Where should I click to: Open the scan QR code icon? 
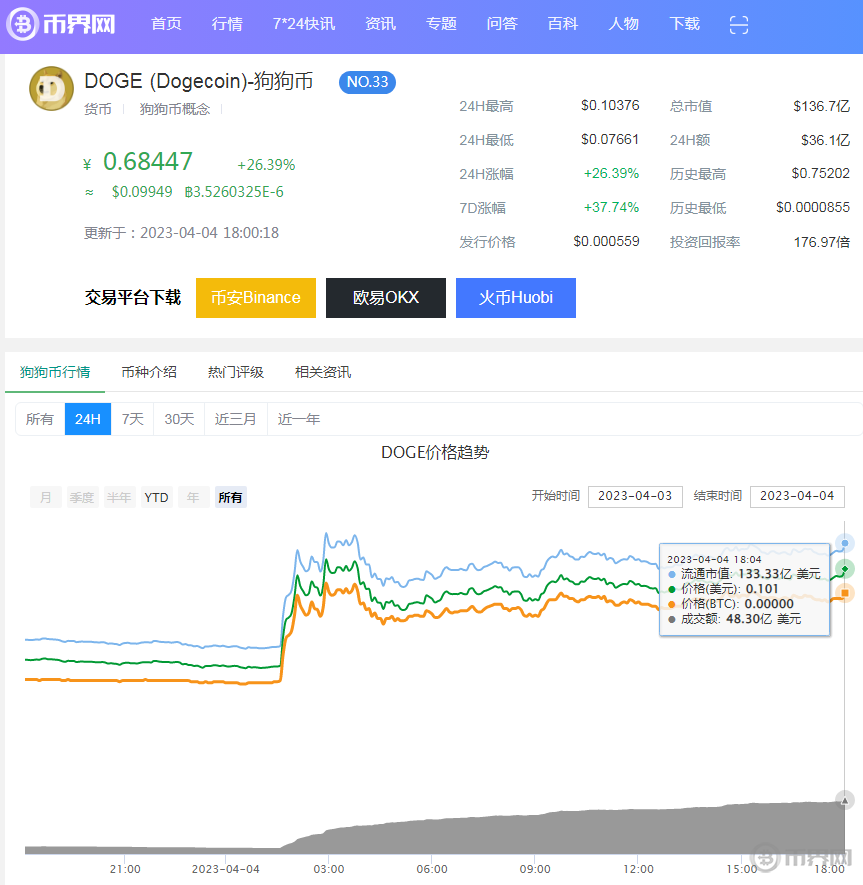739,24
